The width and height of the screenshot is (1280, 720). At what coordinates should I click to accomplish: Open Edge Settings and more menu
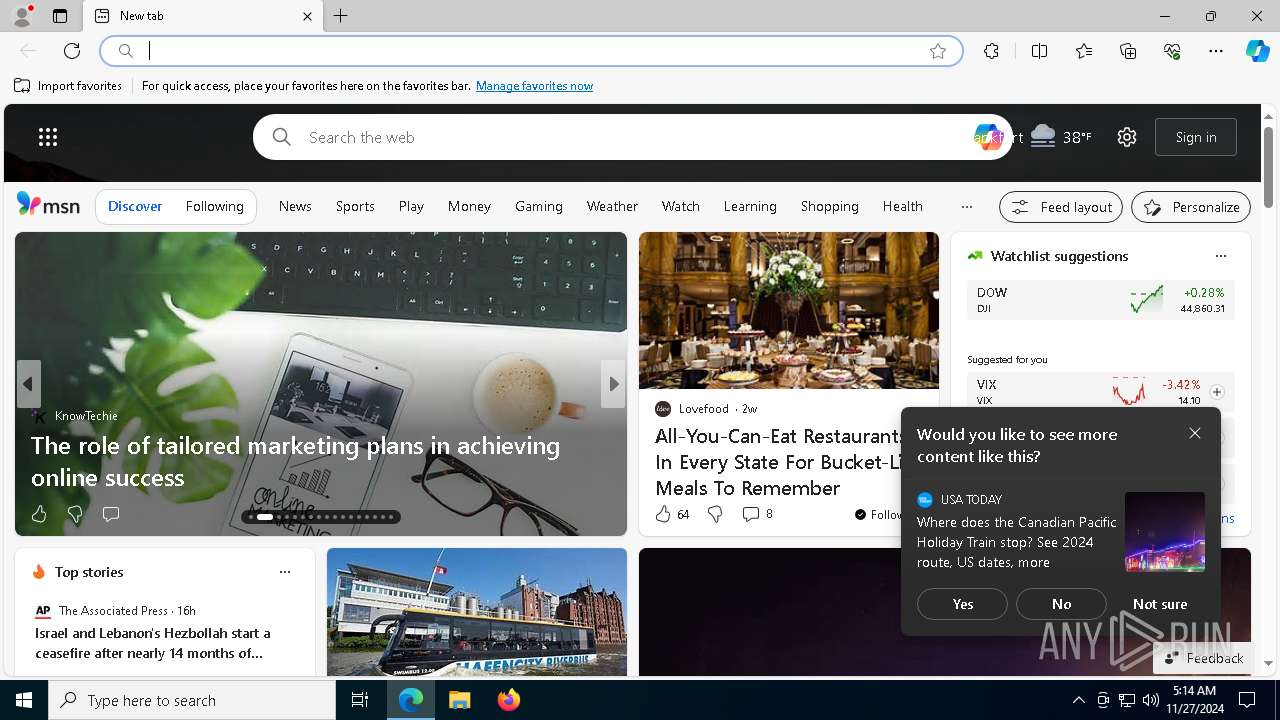[x=1216, y=51]
